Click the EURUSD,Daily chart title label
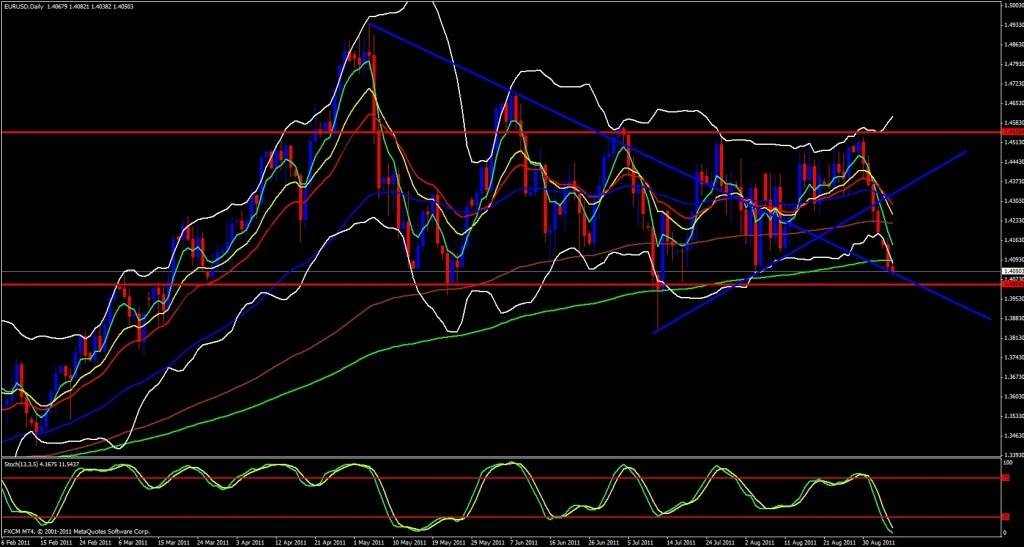This screenshot has width=1024, height=547. coord(30,7)
